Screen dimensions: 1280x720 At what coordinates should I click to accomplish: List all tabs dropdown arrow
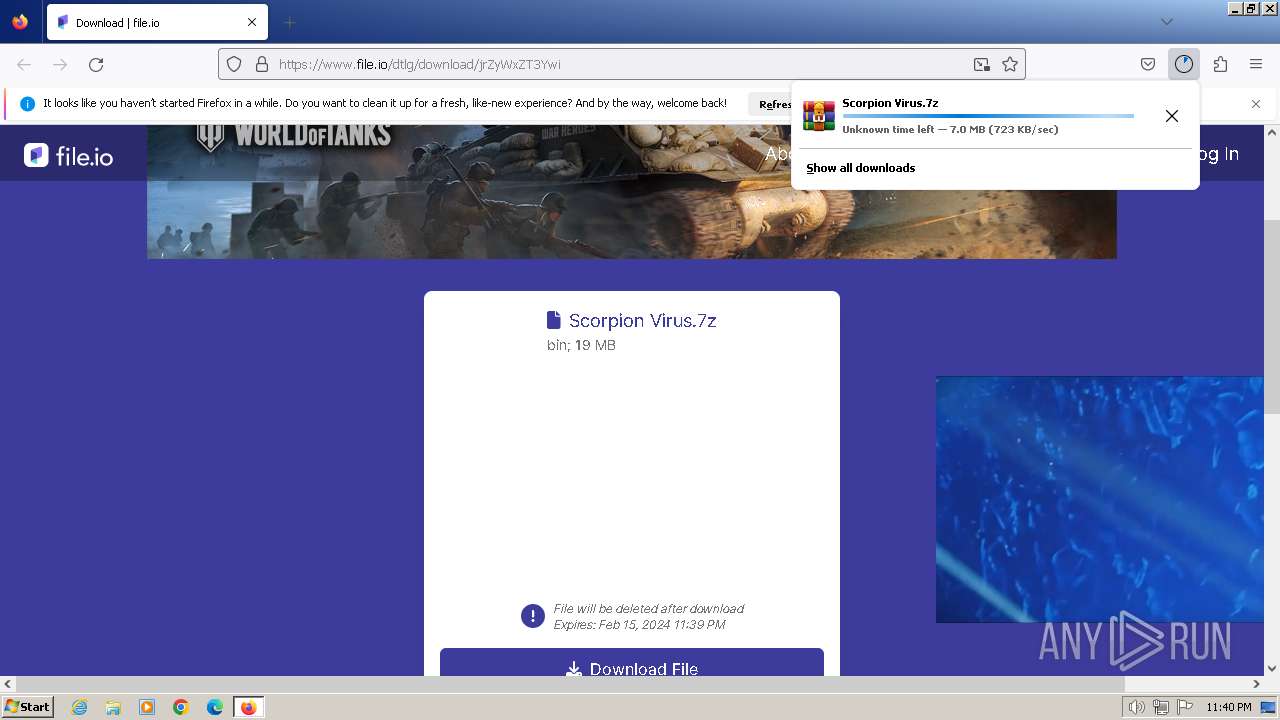[1166, 22]
